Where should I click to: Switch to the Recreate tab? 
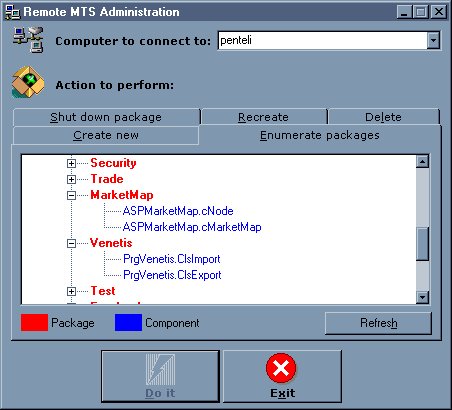point(264,117)
